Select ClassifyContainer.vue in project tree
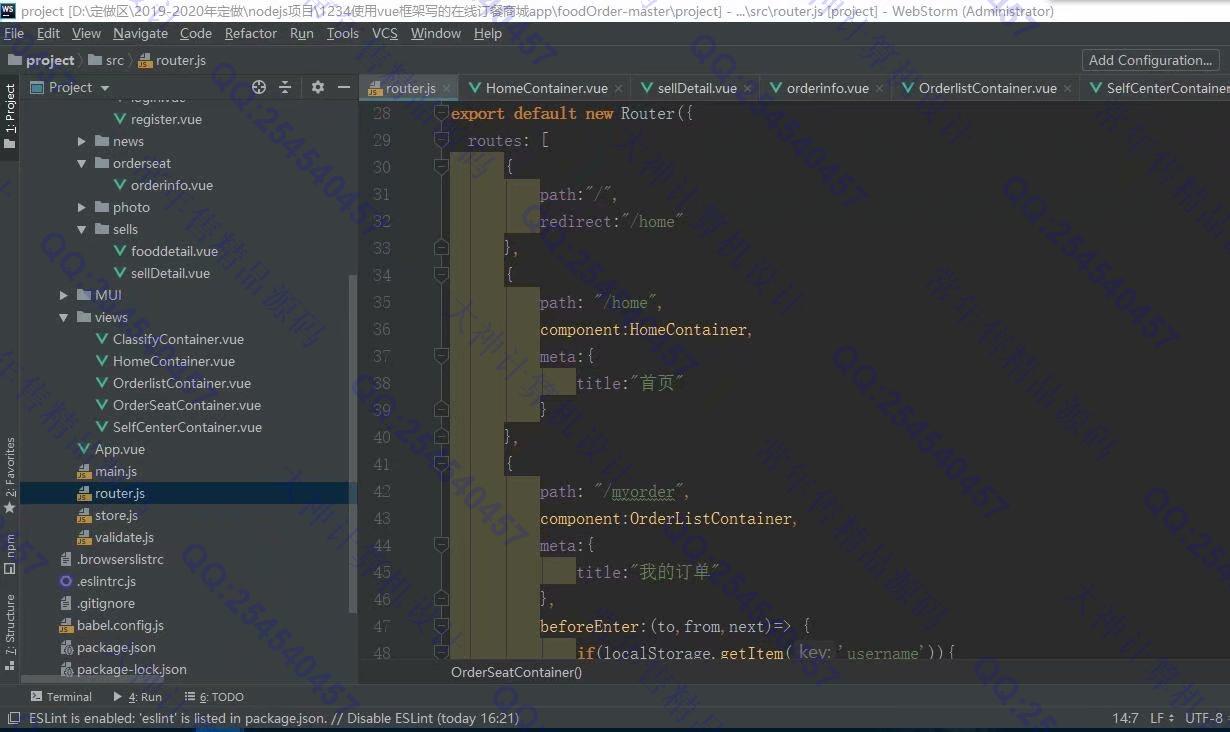The image size is (1230, 732). (x=178, y=339)
